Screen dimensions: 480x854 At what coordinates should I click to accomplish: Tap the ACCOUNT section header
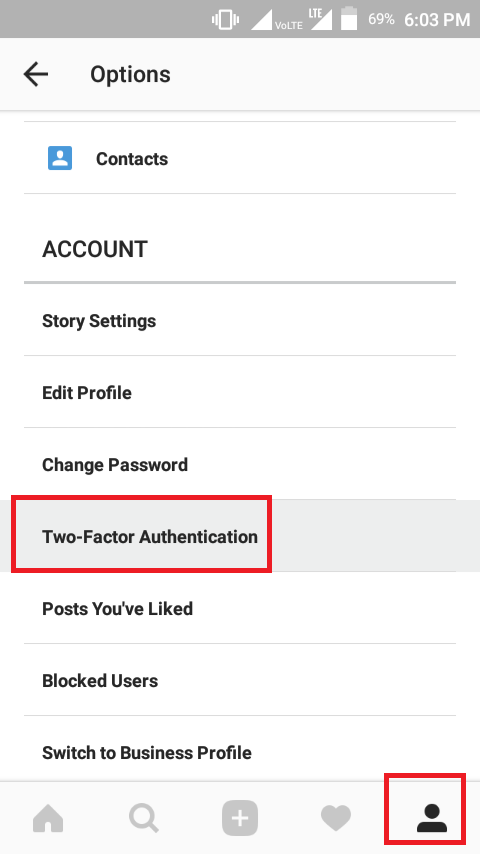[x=95, y=249]
